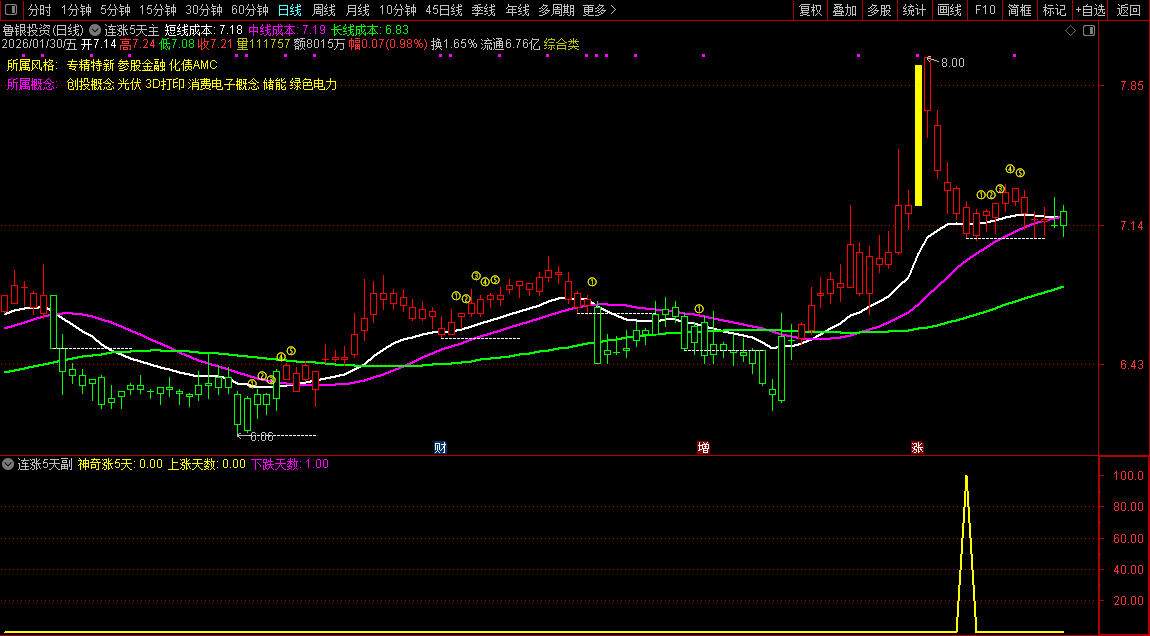Click the 神奇涨5天: 0.00 indicator value
The image size is (1150, 636).
120,464
